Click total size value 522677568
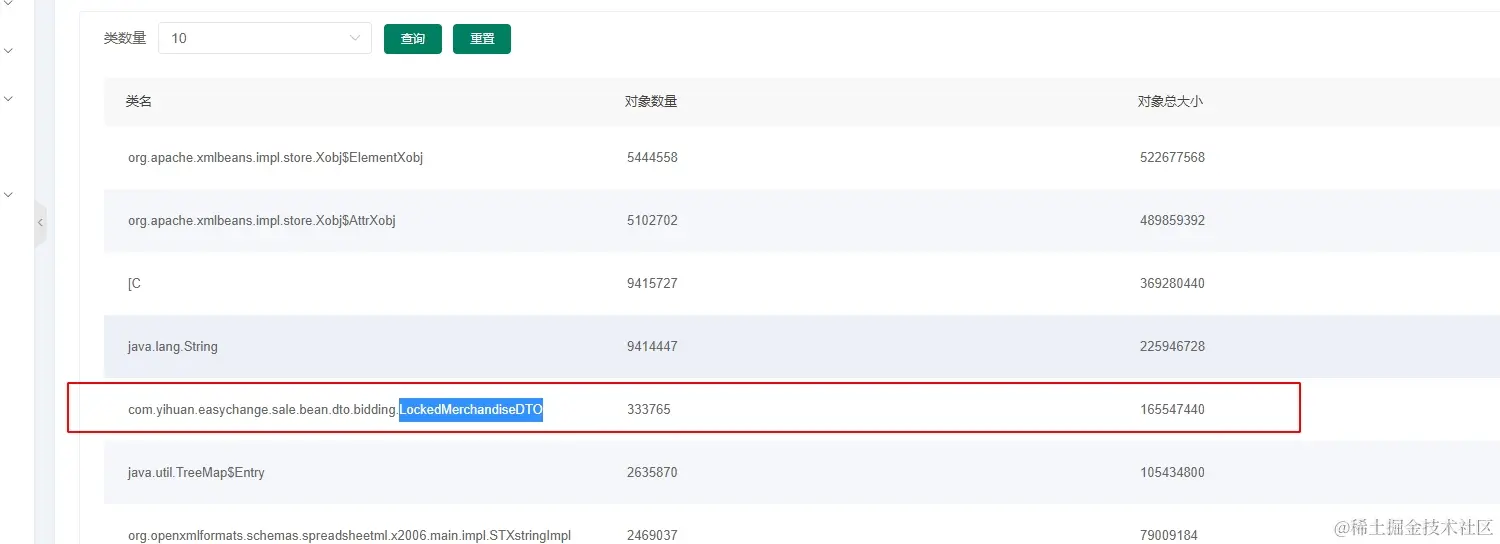 tap(1172, 158)
